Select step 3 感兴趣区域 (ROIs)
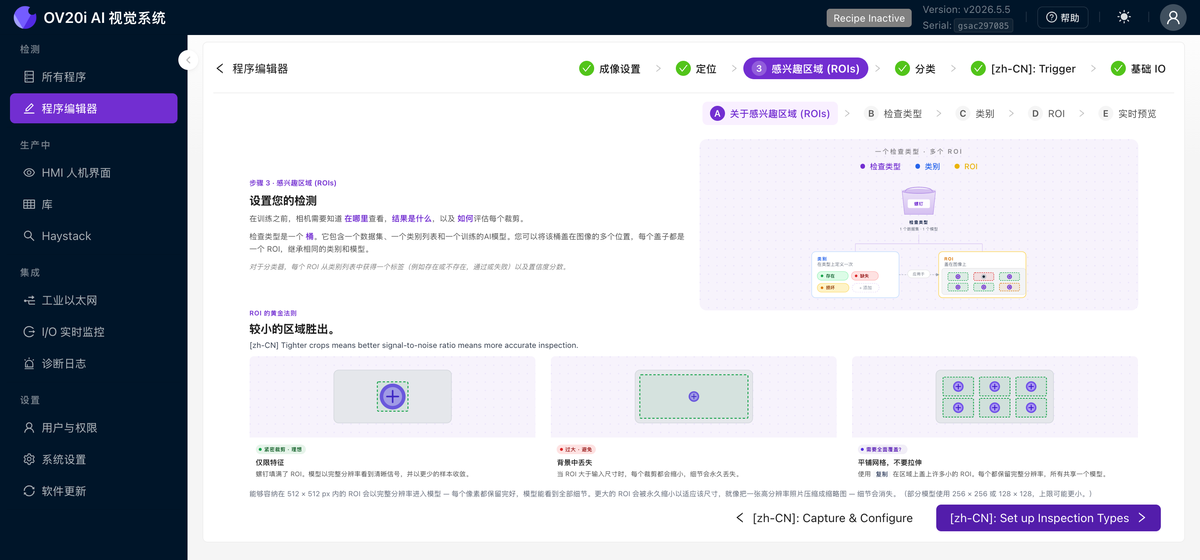 pyautogui.click(x=805, y=68)
